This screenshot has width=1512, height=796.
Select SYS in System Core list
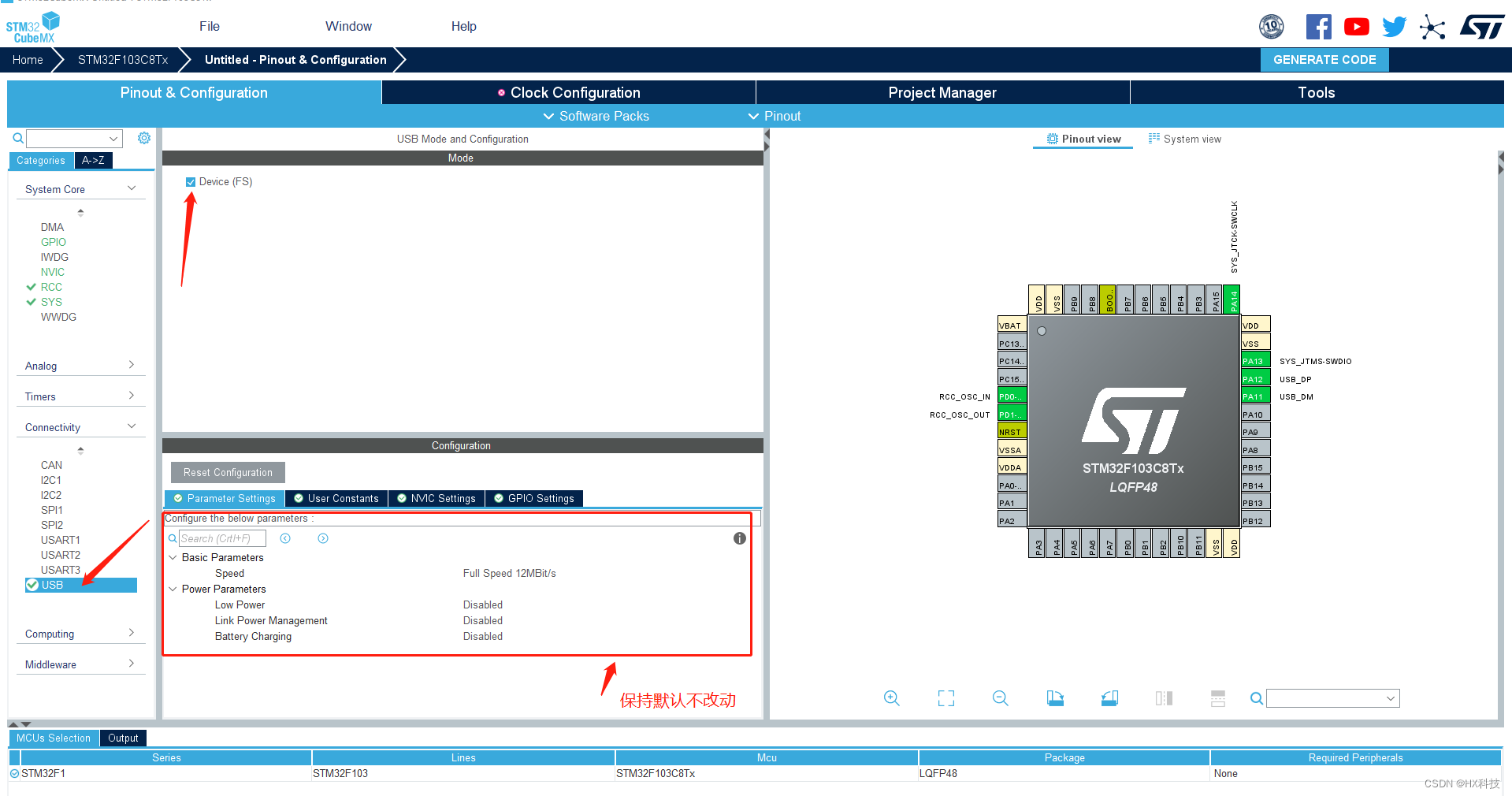51,302
